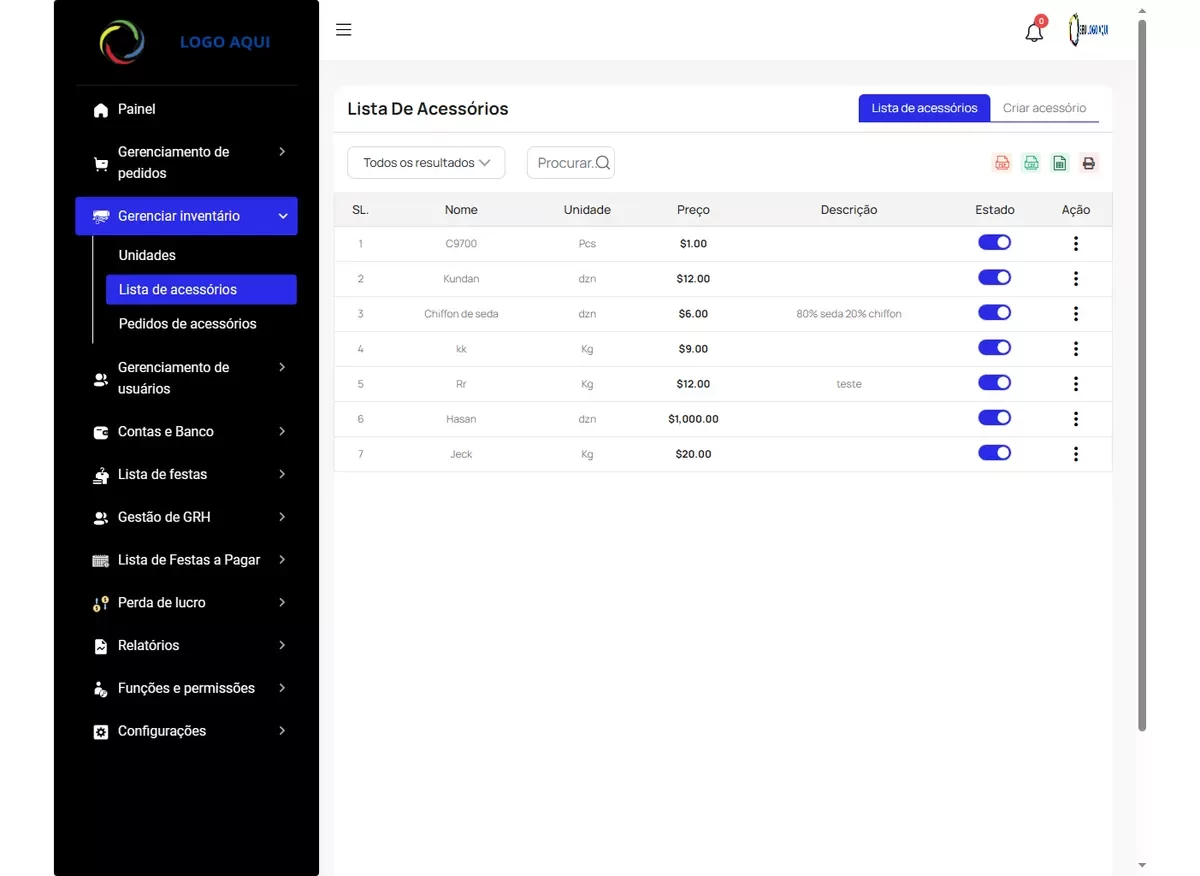Disable the status toggle for C9700

[994, 243]
